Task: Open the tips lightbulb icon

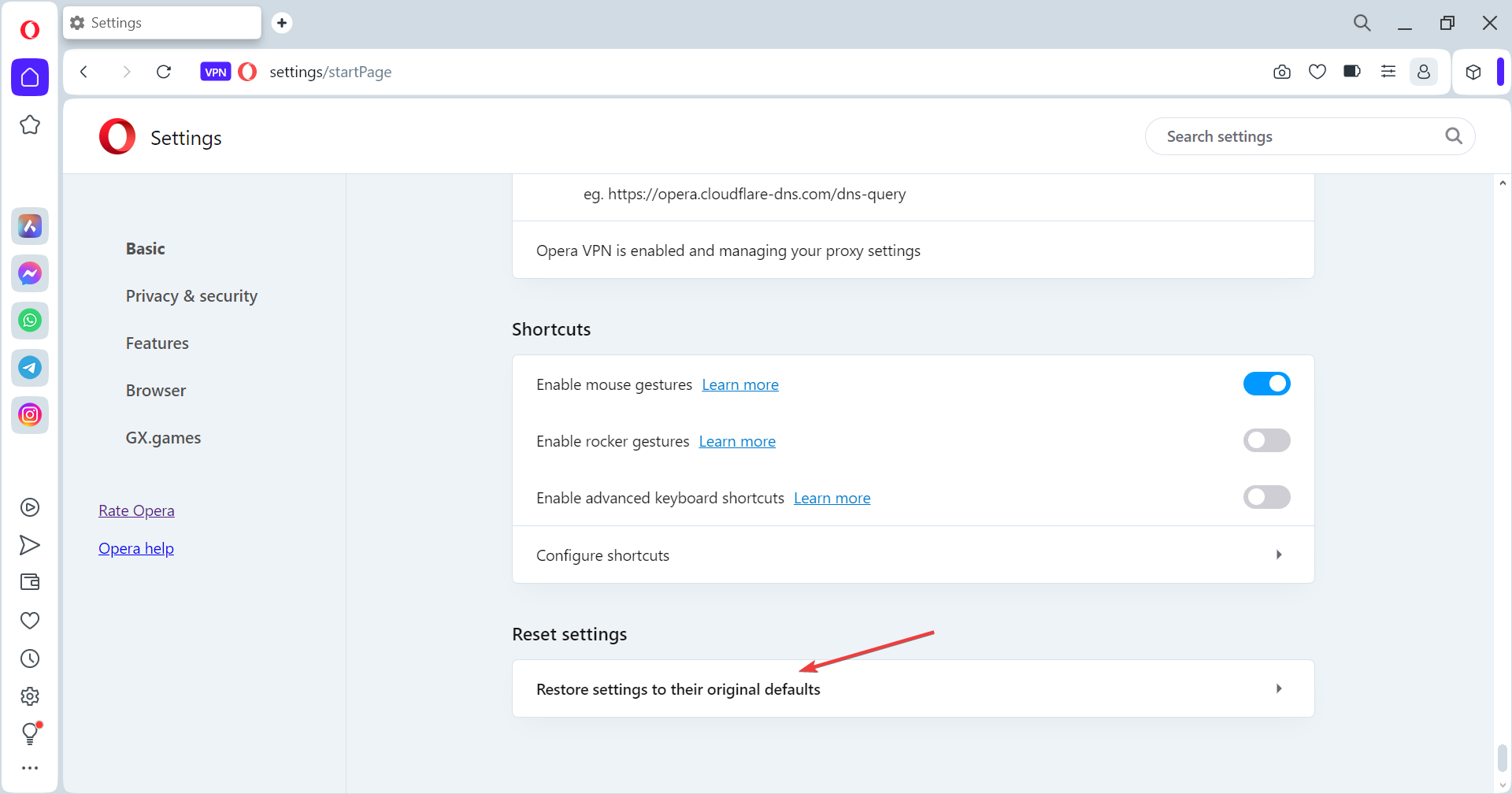Action: pyautogui.click(x=30, y=733)
